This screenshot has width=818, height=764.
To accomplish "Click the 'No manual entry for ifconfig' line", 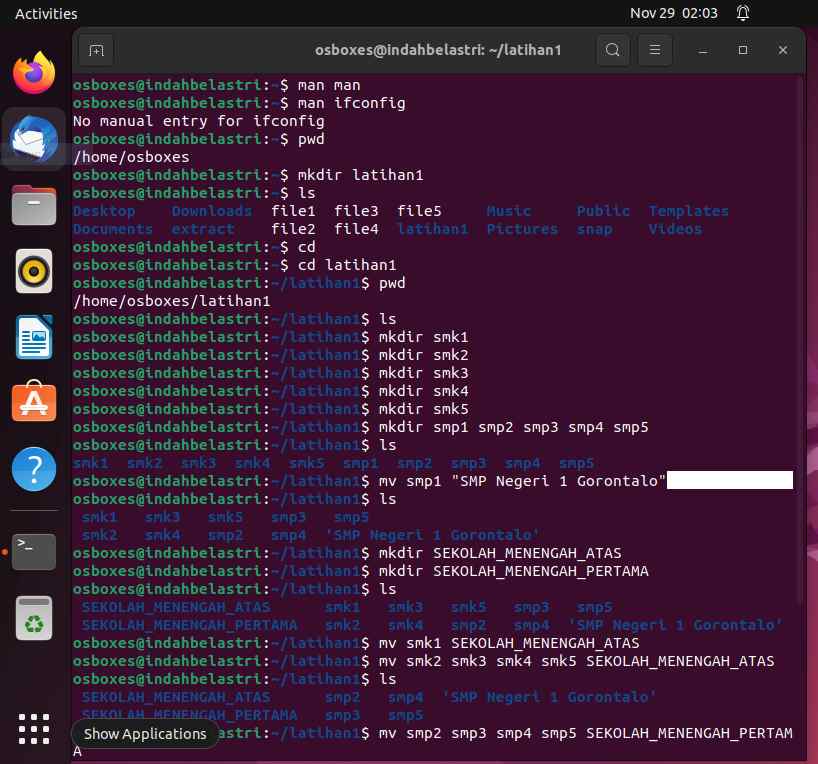I will coord(199,121).
